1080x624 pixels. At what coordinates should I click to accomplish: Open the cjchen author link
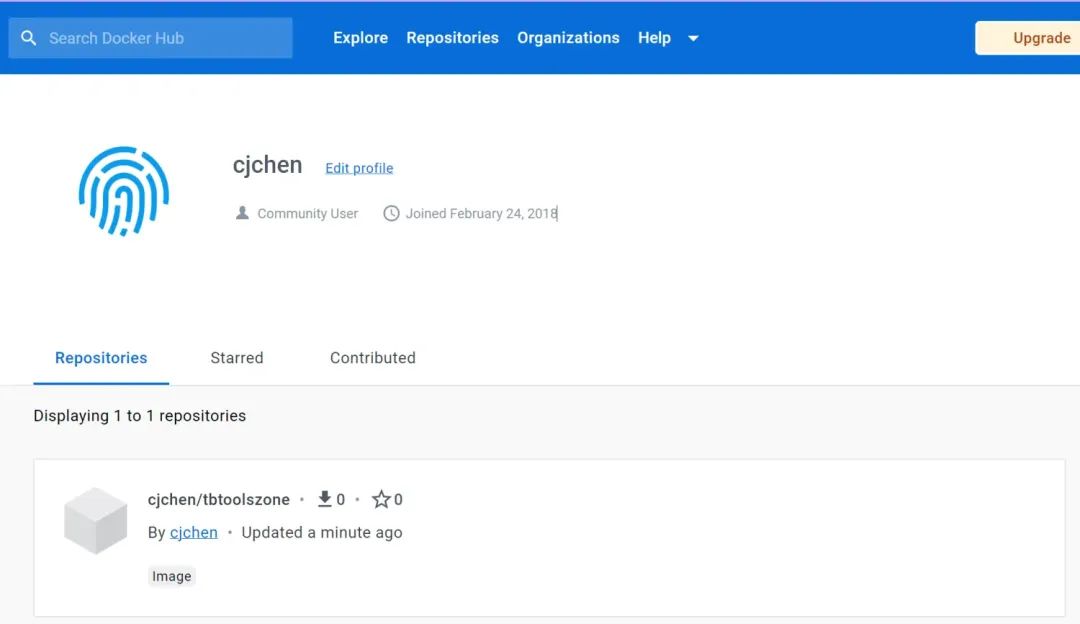(194, 532)
